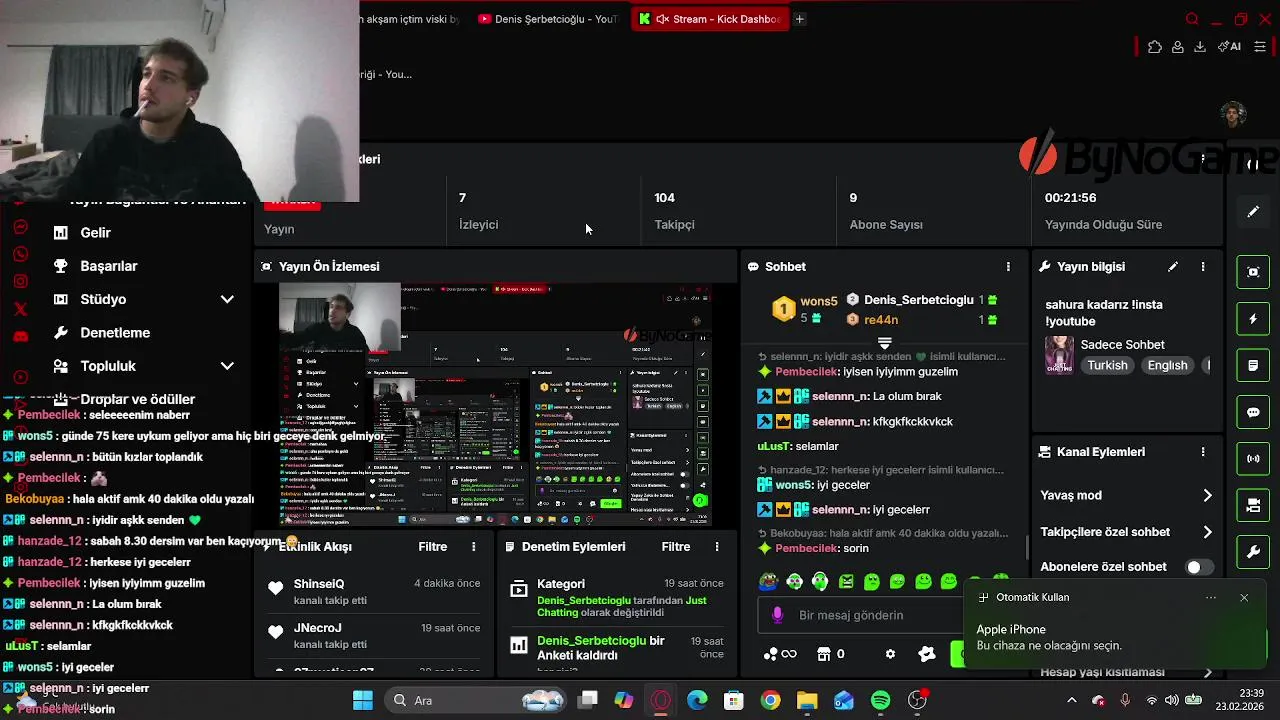Click the stream preview thumbnail
The height and width of the screenshot is (720, 1280).
[x=495, y=405]
